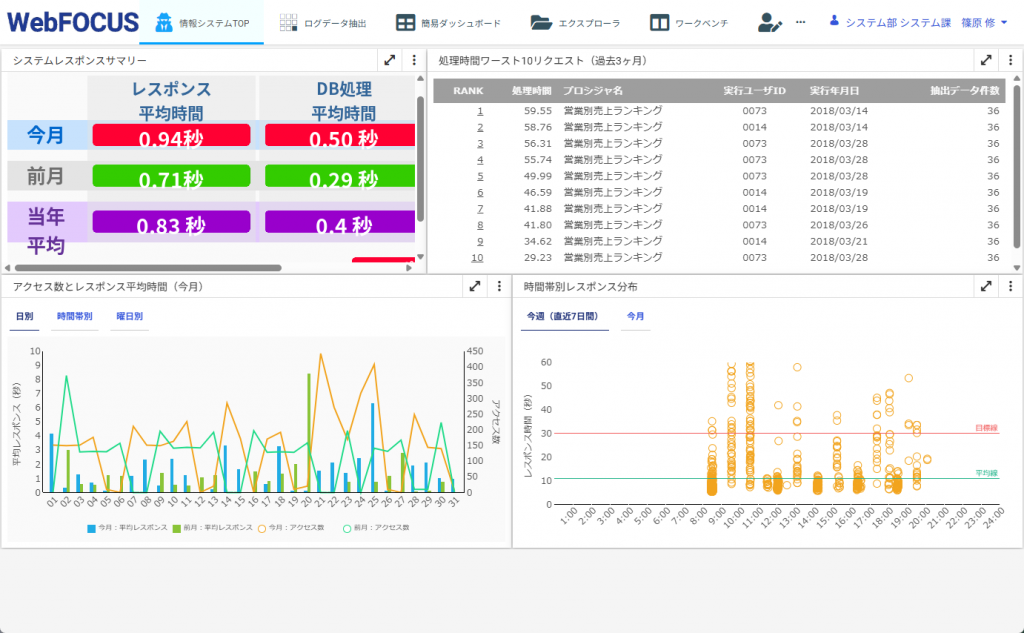The image size is (1024, 633).
Task: Open the more options ellipsis in top bar
Action: (800, 22)
